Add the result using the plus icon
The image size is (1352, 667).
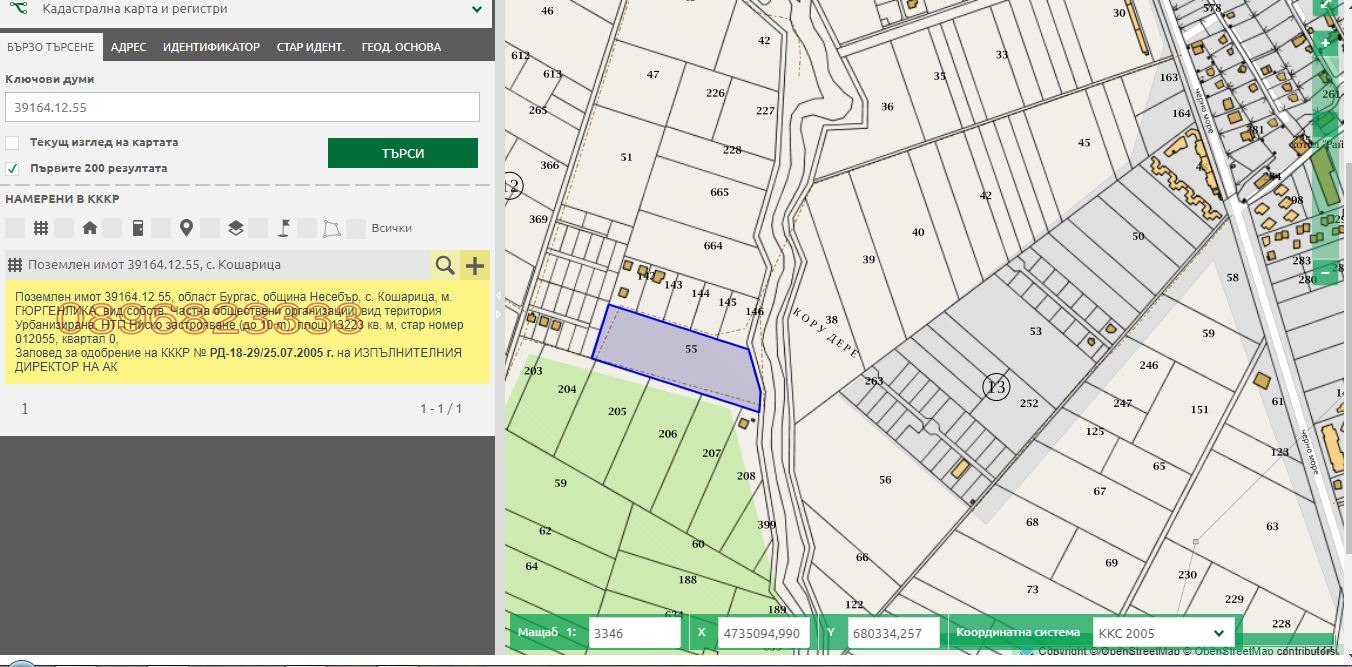475,265
